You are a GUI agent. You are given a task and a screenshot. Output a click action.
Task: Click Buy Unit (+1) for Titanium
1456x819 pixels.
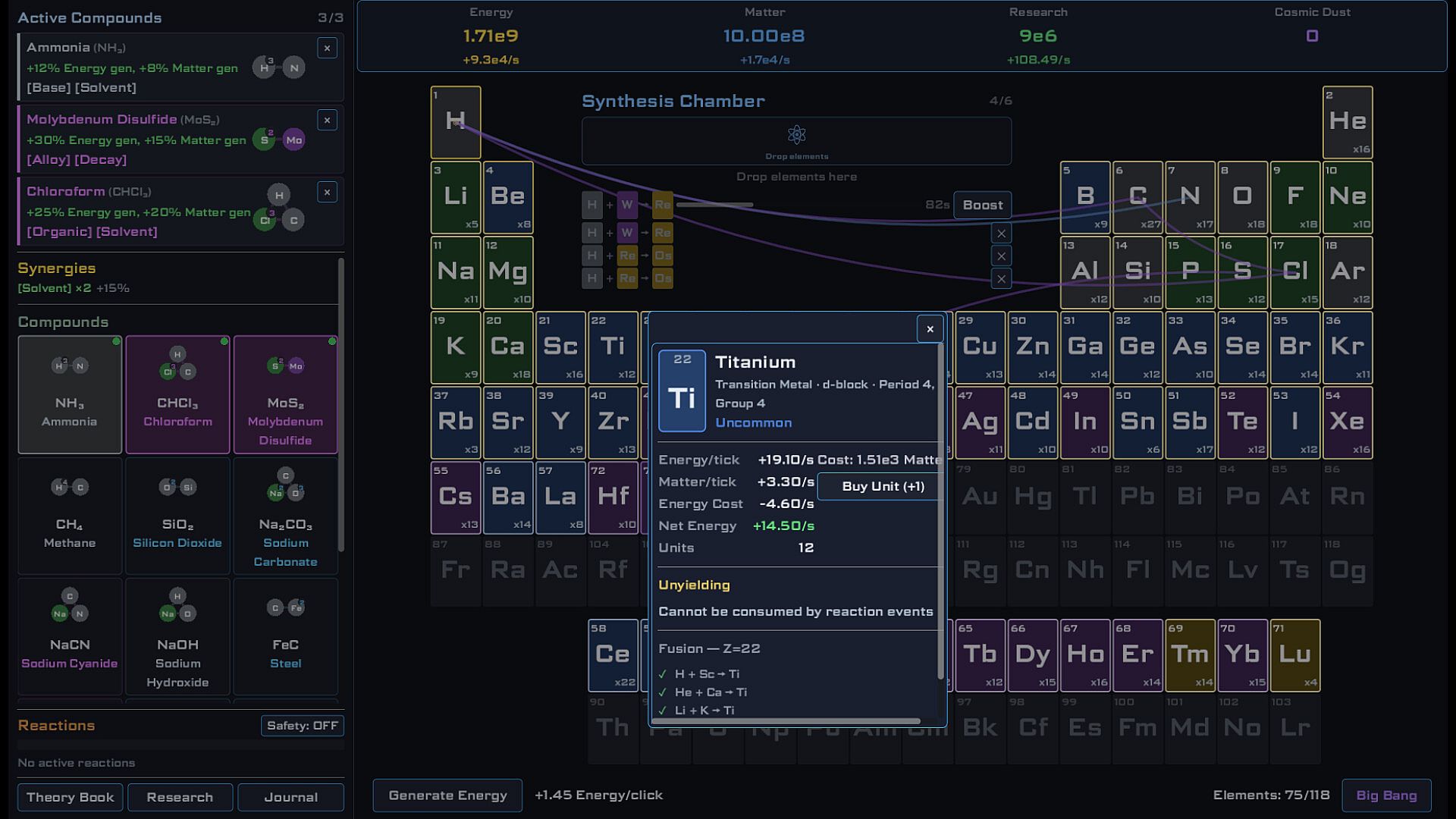pyautogui.click(x=882, y=487)
